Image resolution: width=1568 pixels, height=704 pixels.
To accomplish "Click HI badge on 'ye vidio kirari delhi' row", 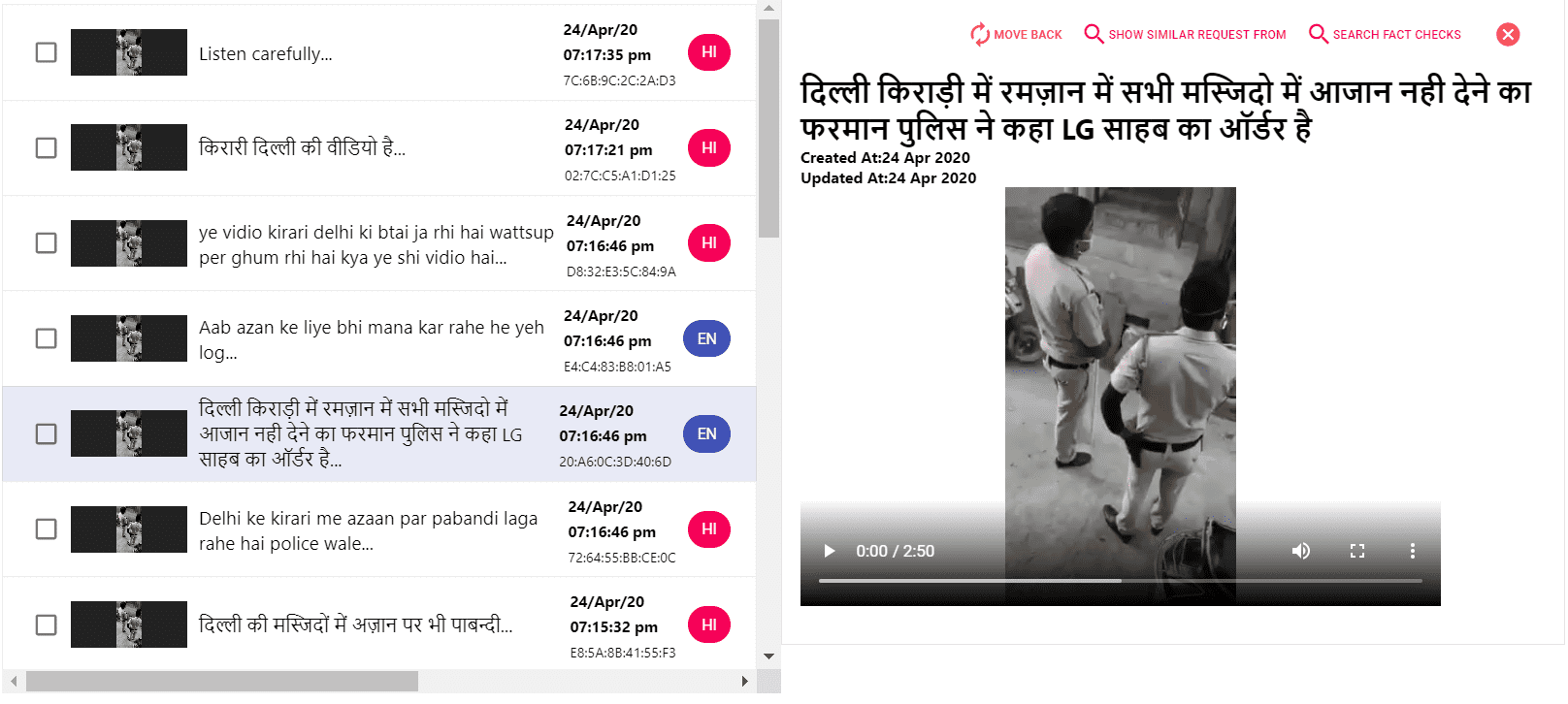I will click(x=709, y=242).
